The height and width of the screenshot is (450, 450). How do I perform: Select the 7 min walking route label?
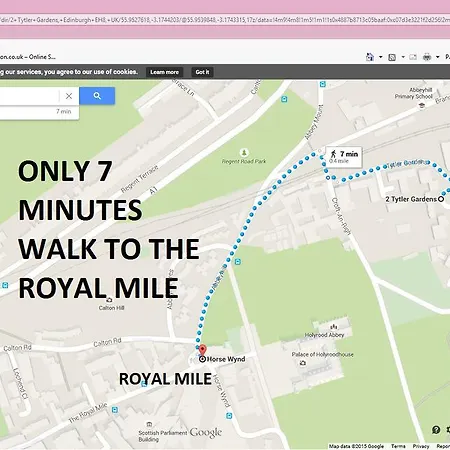[x=344, y=157]
